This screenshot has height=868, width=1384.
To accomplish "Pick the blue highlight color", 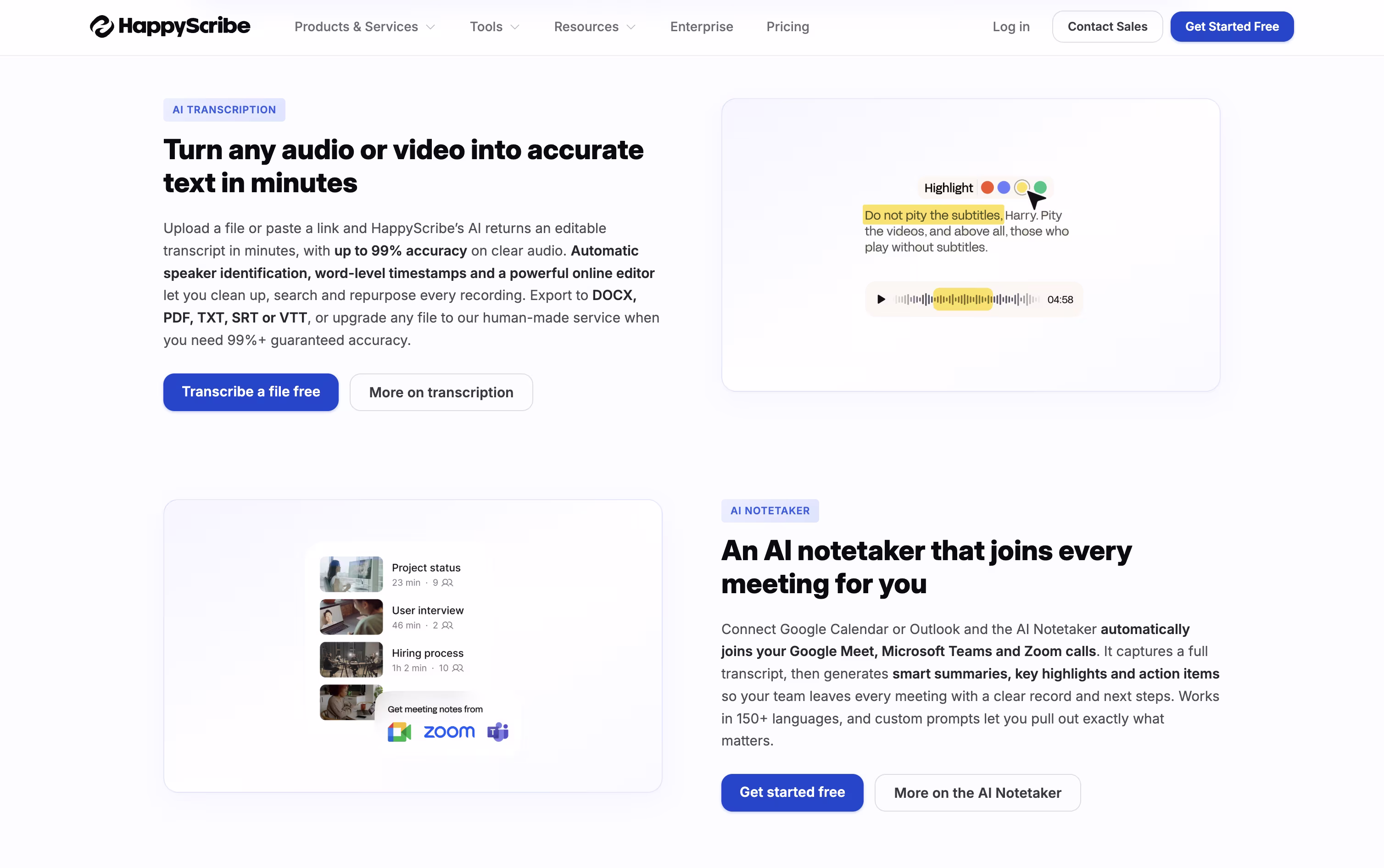I will 1004,188.
